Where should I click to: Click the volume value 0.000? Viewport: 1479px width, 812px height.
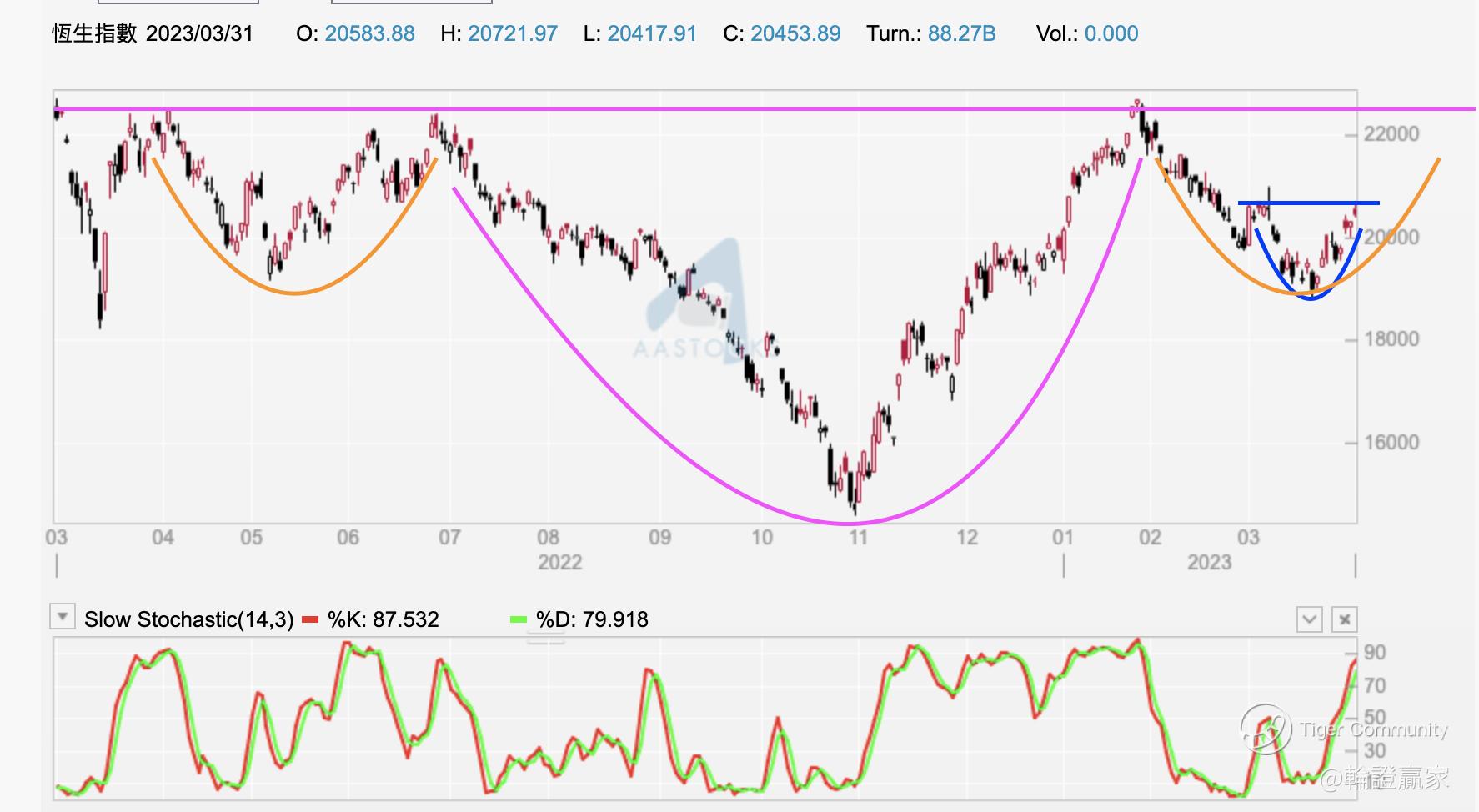click(x=1111, y=33)
